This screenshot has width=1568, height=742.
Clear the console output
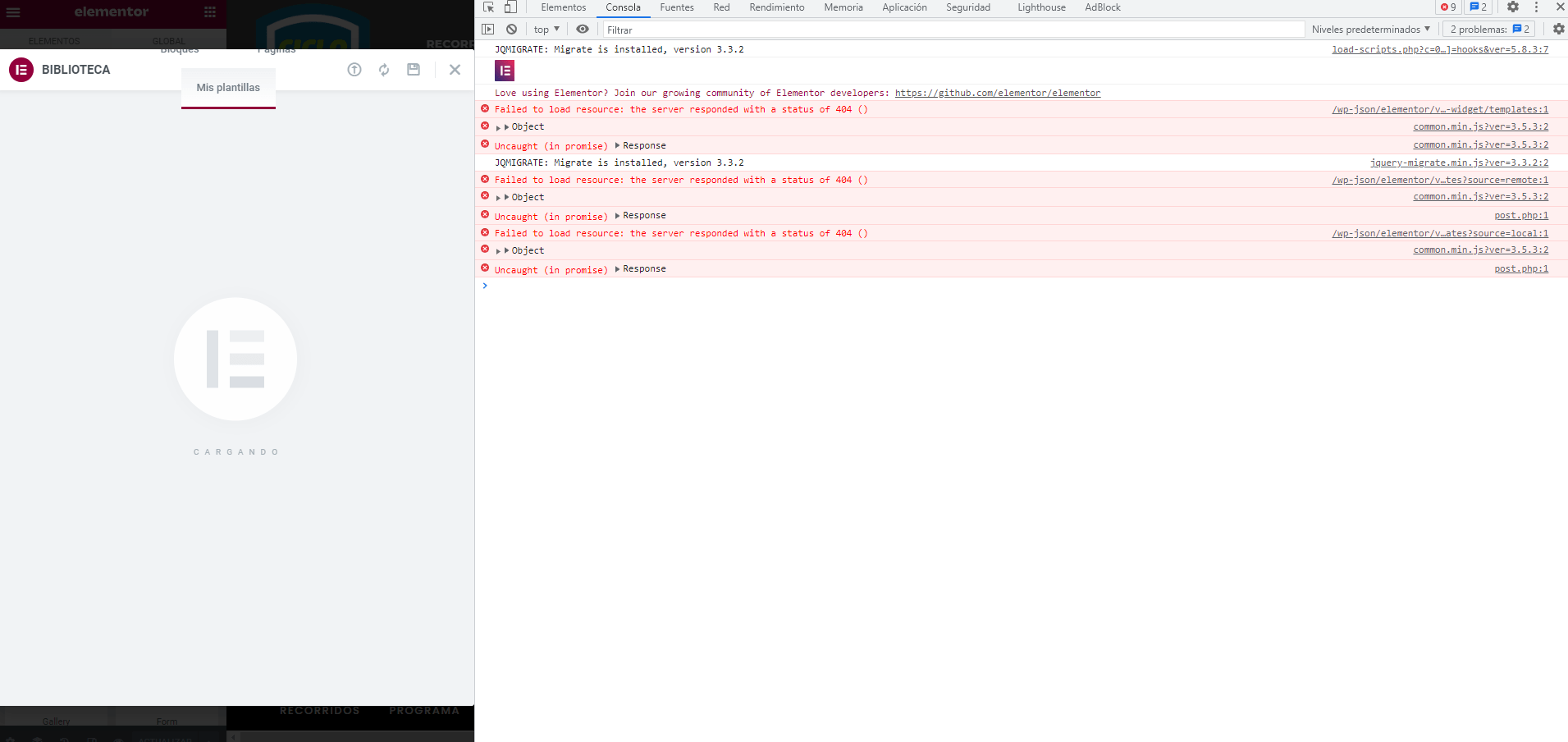coord(511,30)
